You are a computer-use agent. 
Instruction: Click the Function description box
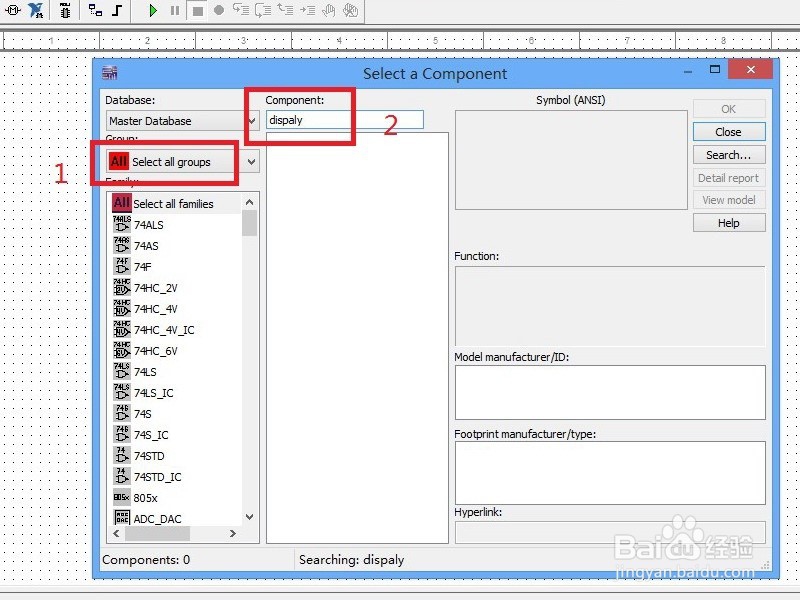pos(610,306)
